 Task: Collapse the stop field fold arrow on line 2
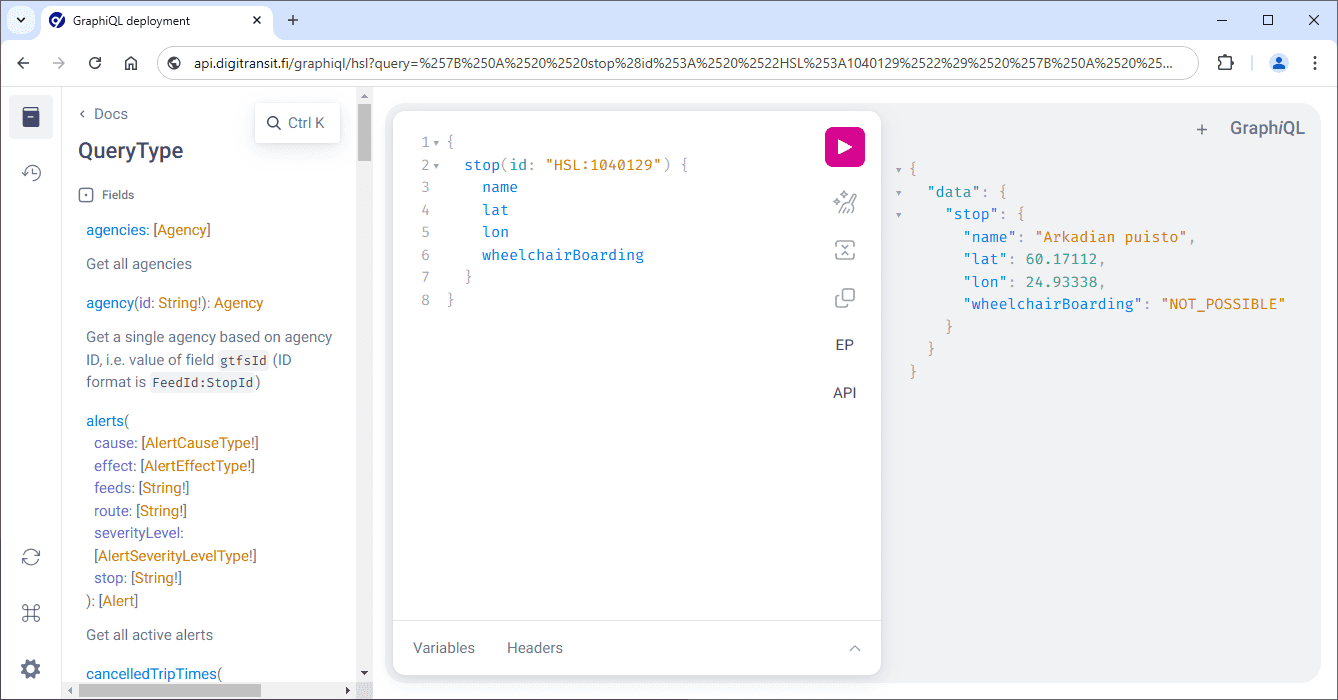(436, 165)
